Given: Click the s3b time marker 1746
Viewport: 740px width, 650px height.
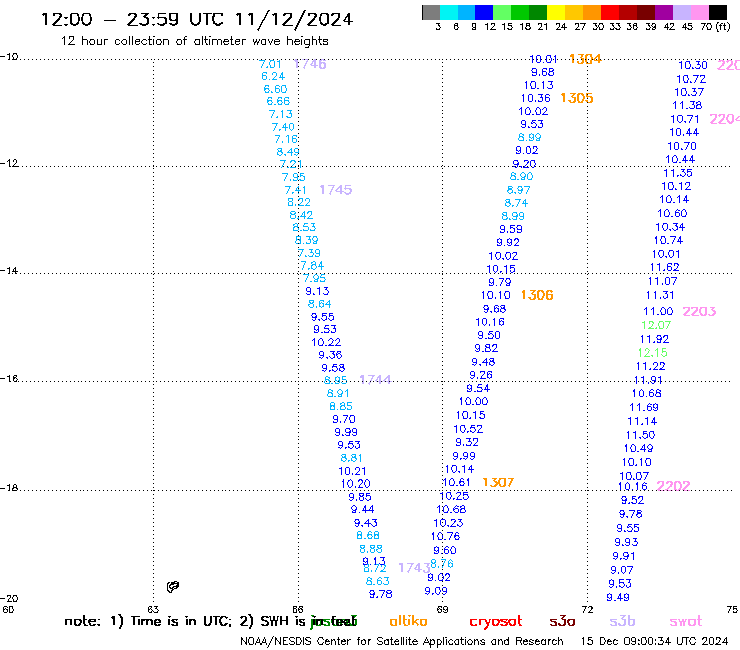Looking at the screenshot, I should [310, 64].
